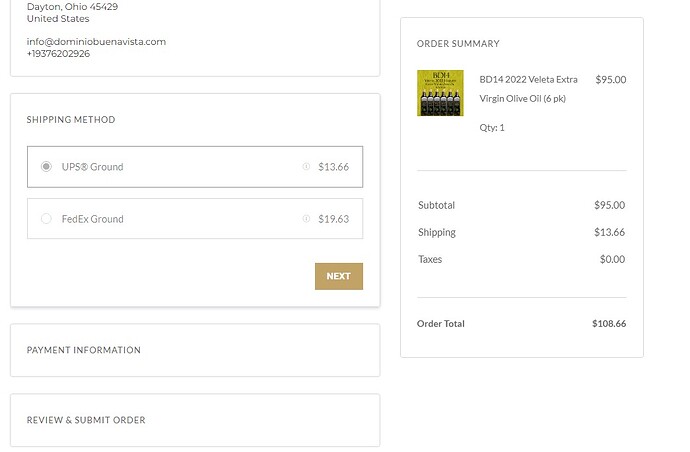This screenshot has height=452, width=690.
Task: Click the Shipping Method heading
Action: coord(71,120)
